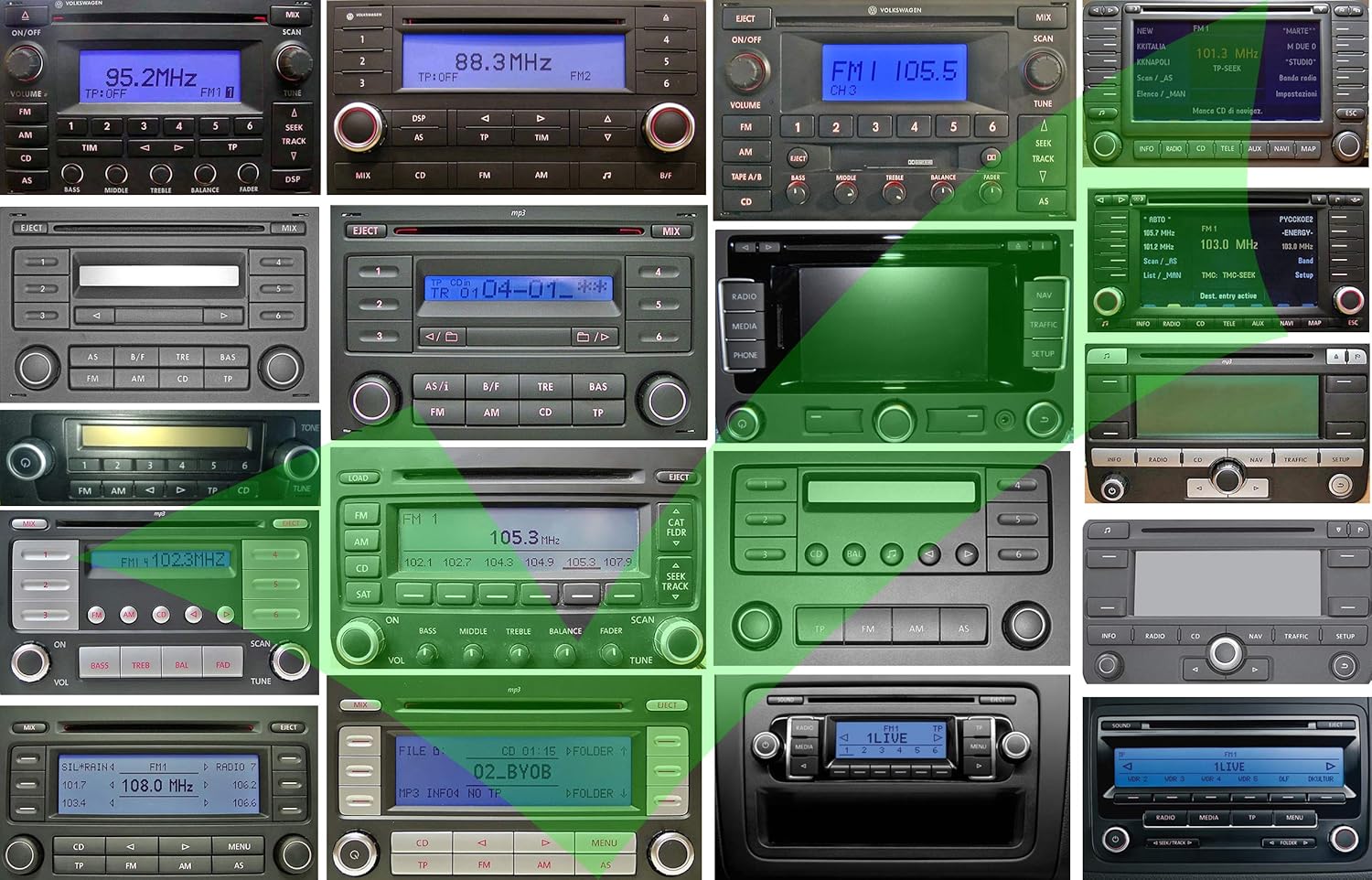Select preset 5 on the 88.3MHz radio
The image size is (1372, 880).
pyautogui.click(x=666, y=61)
